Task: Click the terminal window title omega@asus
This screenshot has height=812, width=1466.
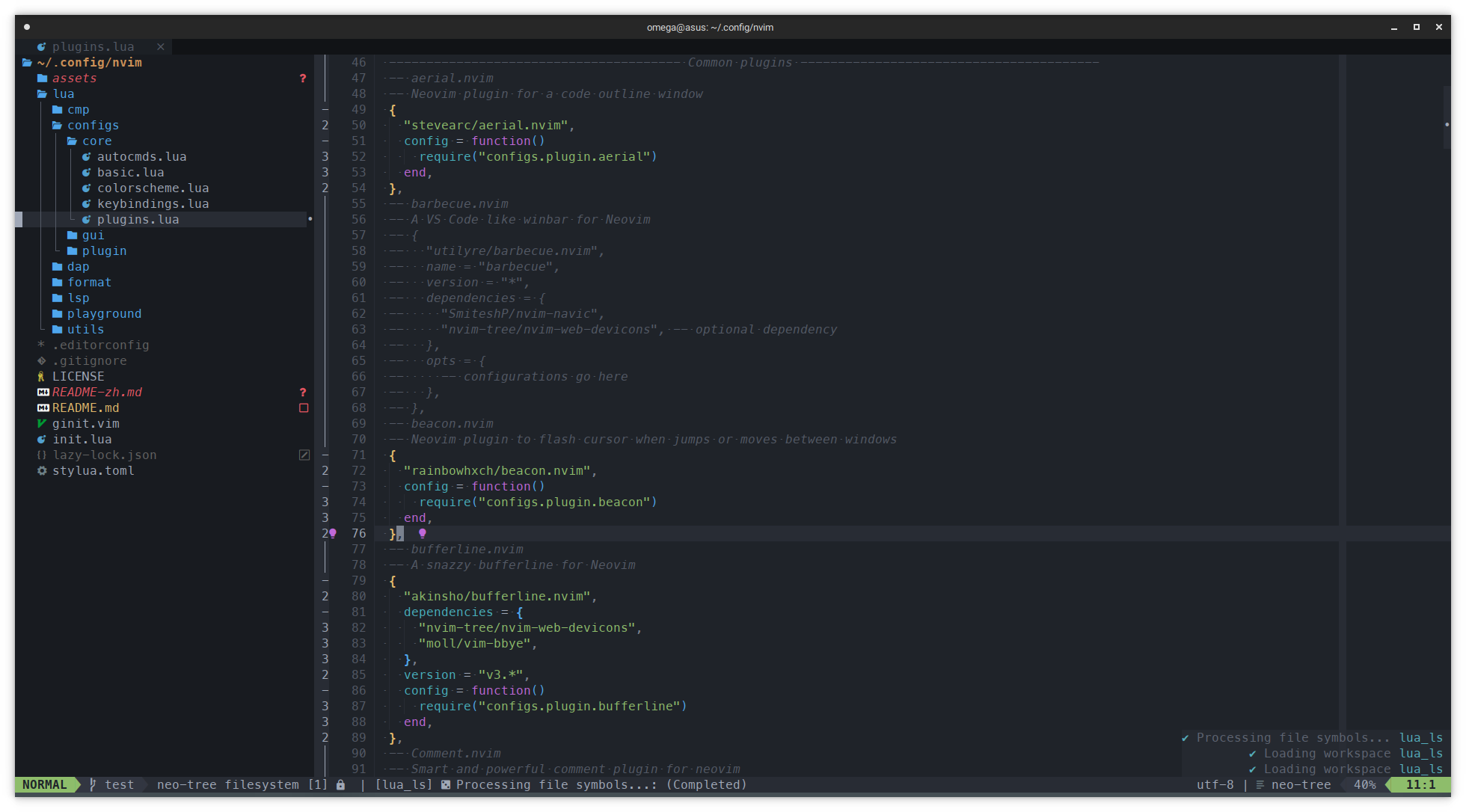Action: pos(710,28)
